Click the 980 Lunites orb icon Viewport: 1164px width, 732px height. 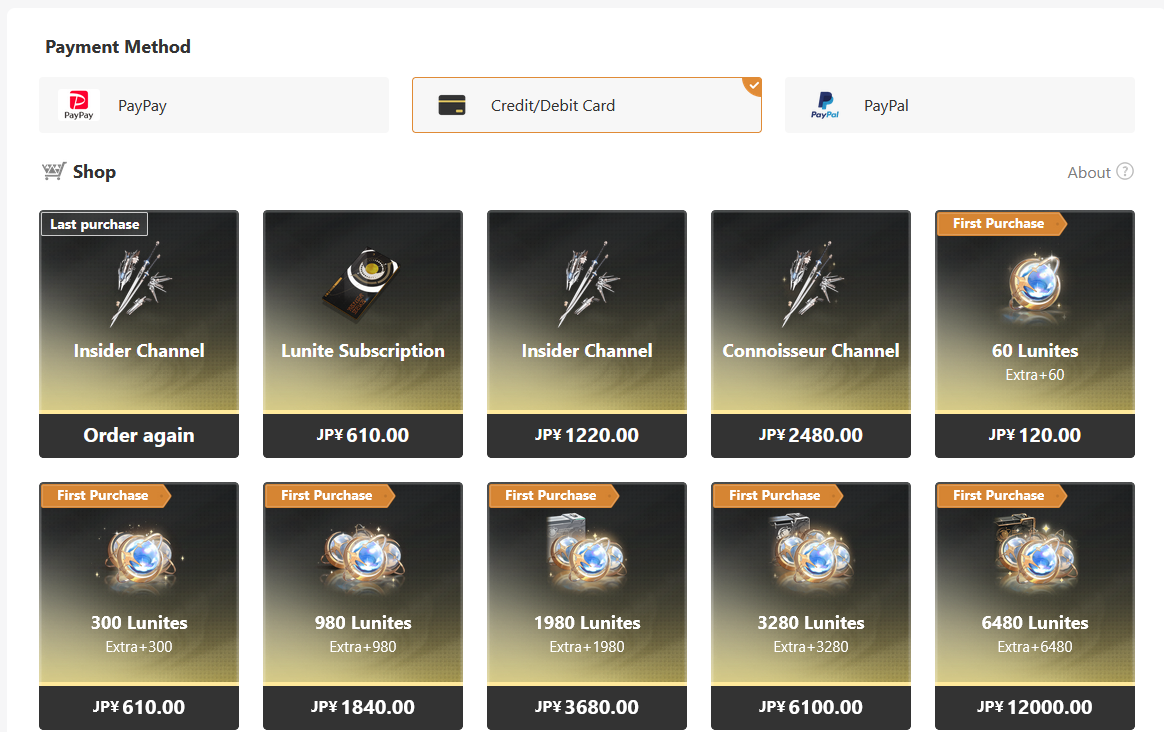click(x=363, y=558)
